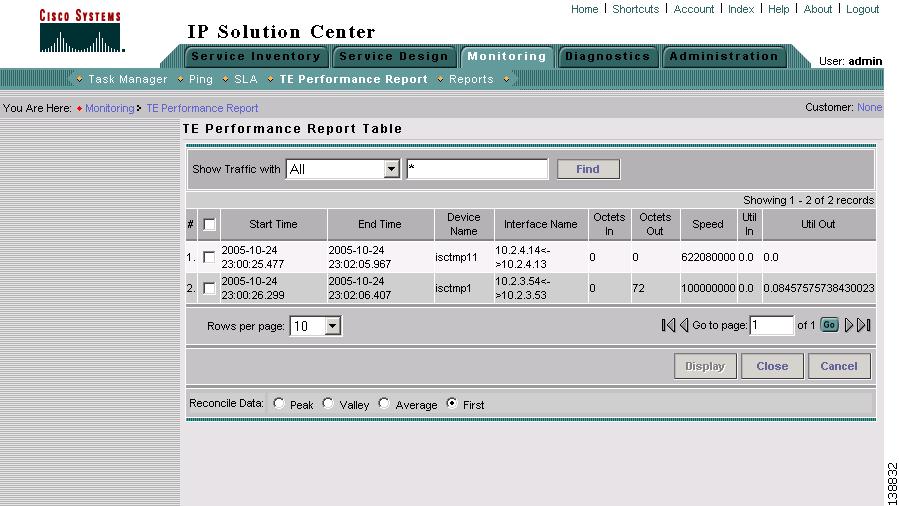
Task: Click the Logout link
Action: click(x=862, y=9)
